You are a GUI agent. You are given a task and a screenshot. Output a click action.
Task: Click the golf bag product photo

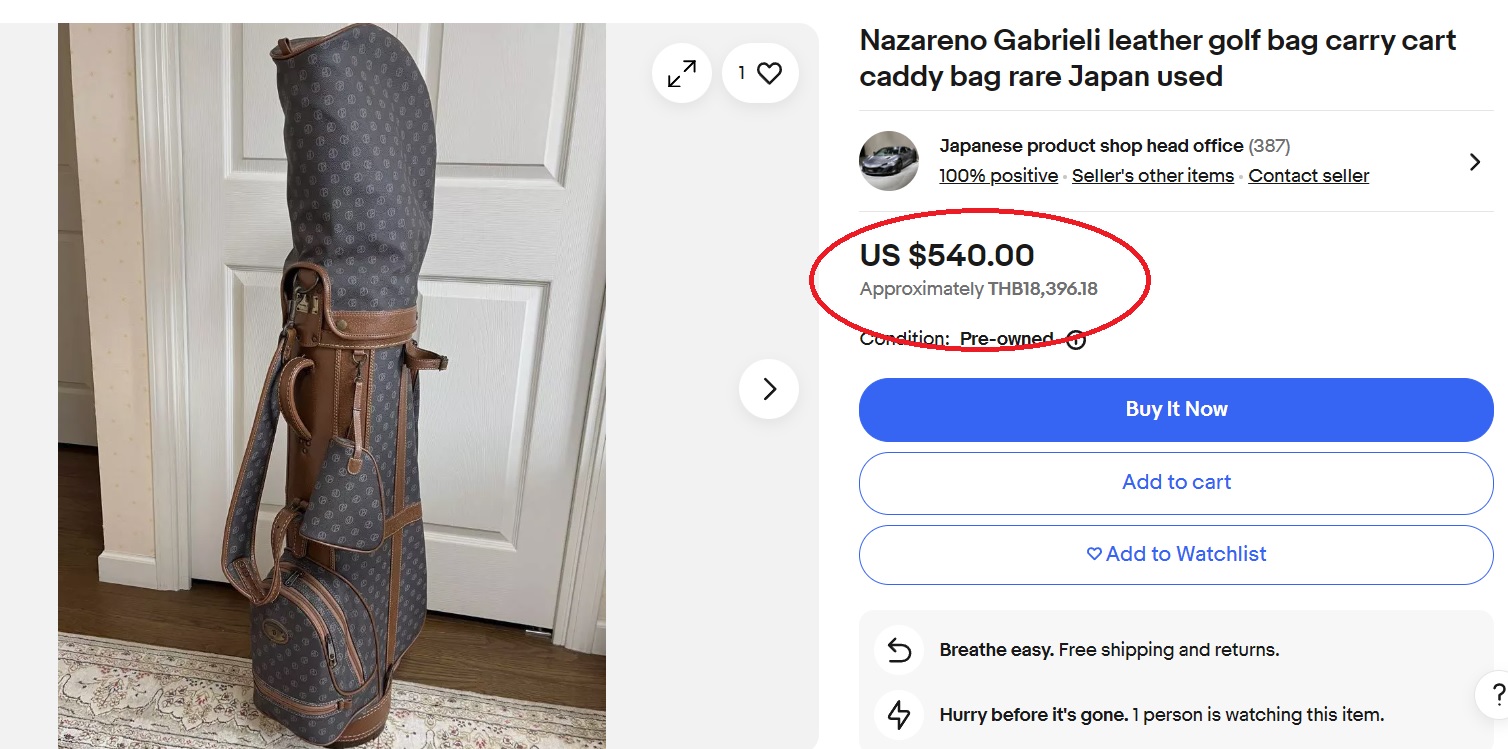click(x=330, y=400)
